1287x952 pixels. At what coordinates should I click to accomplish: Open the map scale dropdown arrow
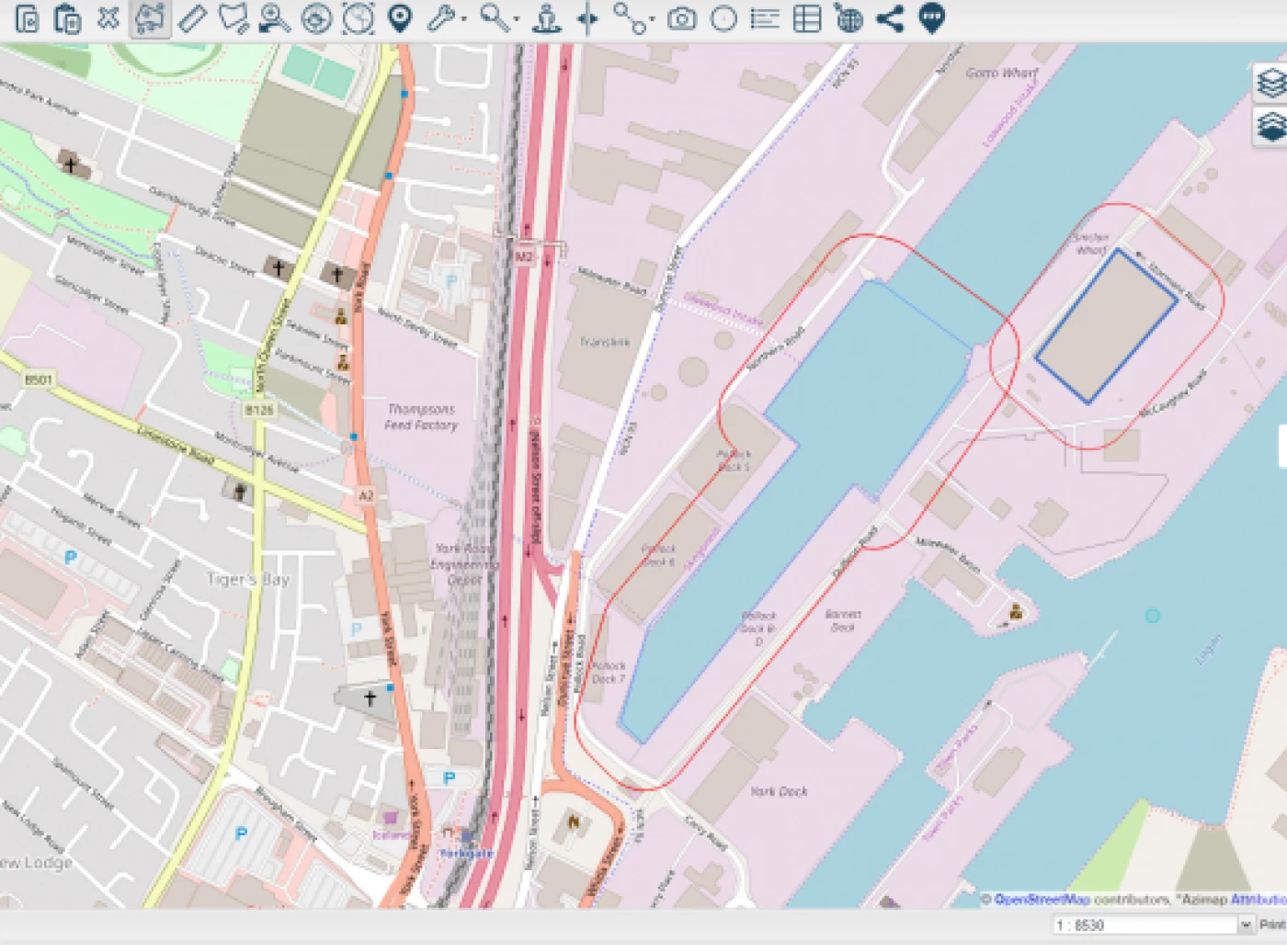pyautogui.click(x=1246, y=924)
